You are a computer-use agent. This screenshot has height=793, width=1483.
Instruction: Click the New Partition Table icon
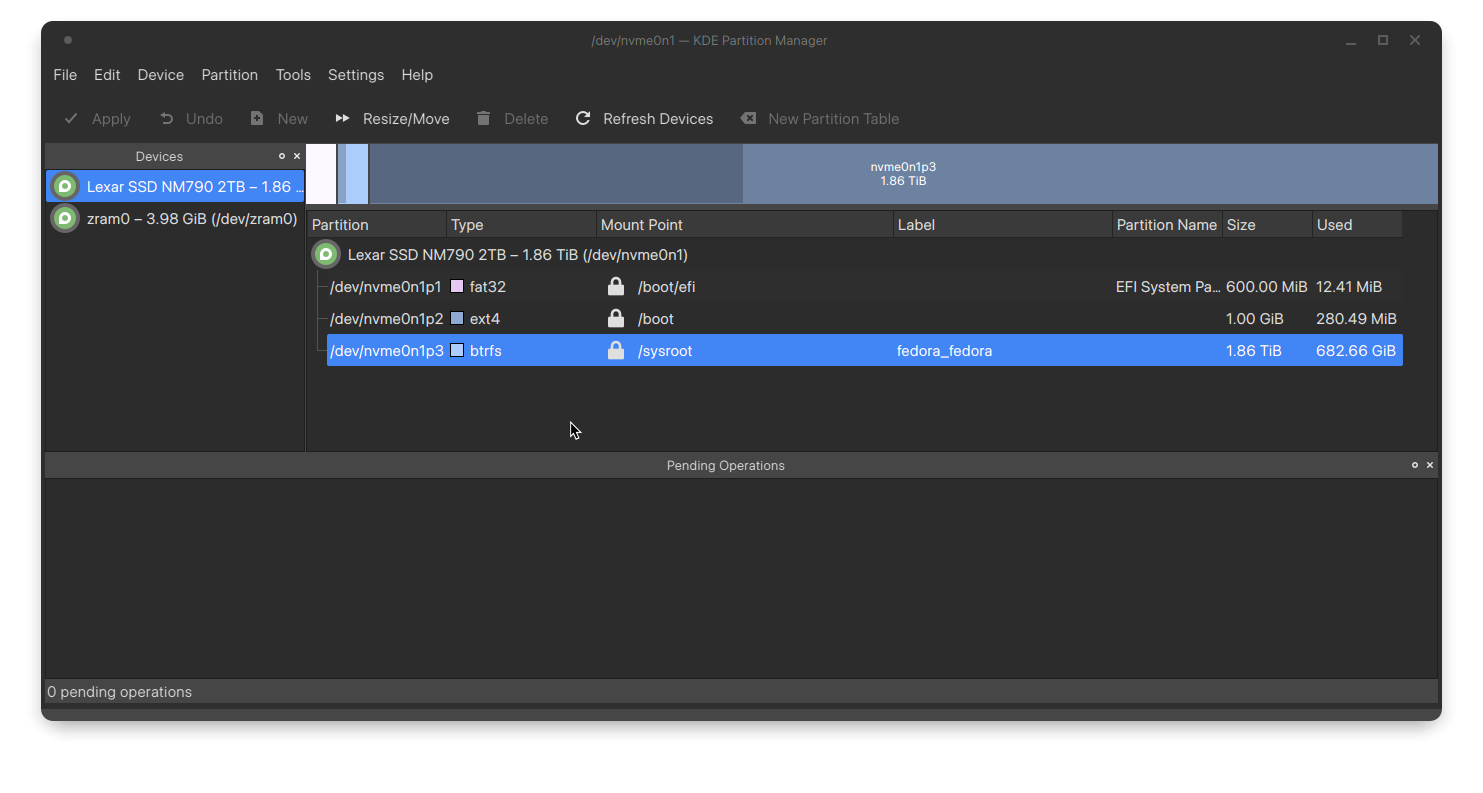click(748, 119)
